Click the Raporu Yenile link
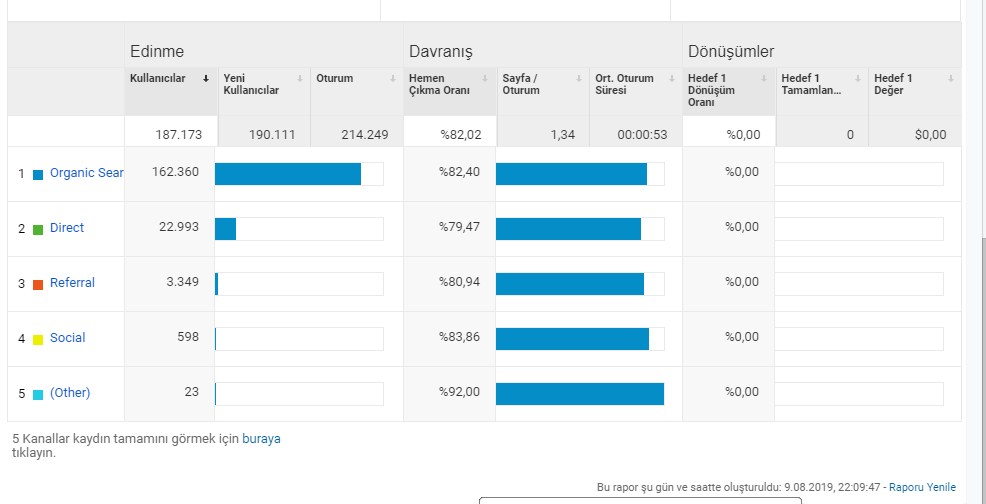 922,487
